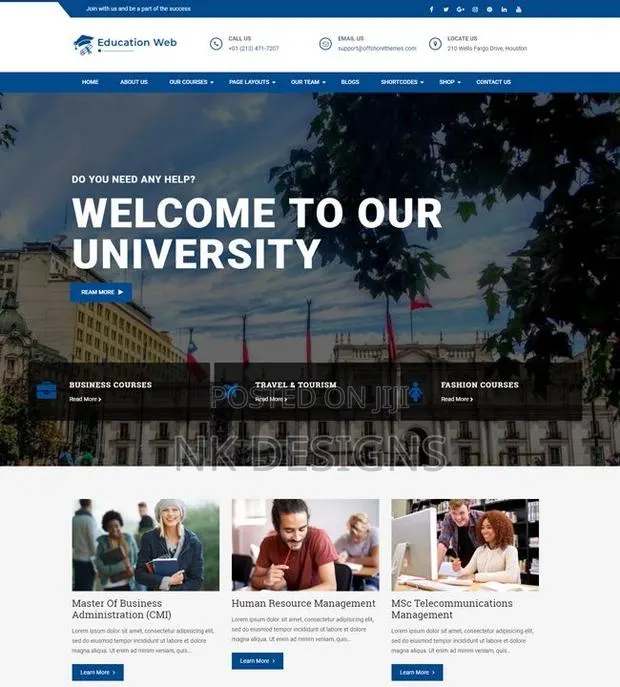Screen dimensions: 620x687
Task: Click Learn More under Human Resource Management
Action: coord(257,661)
